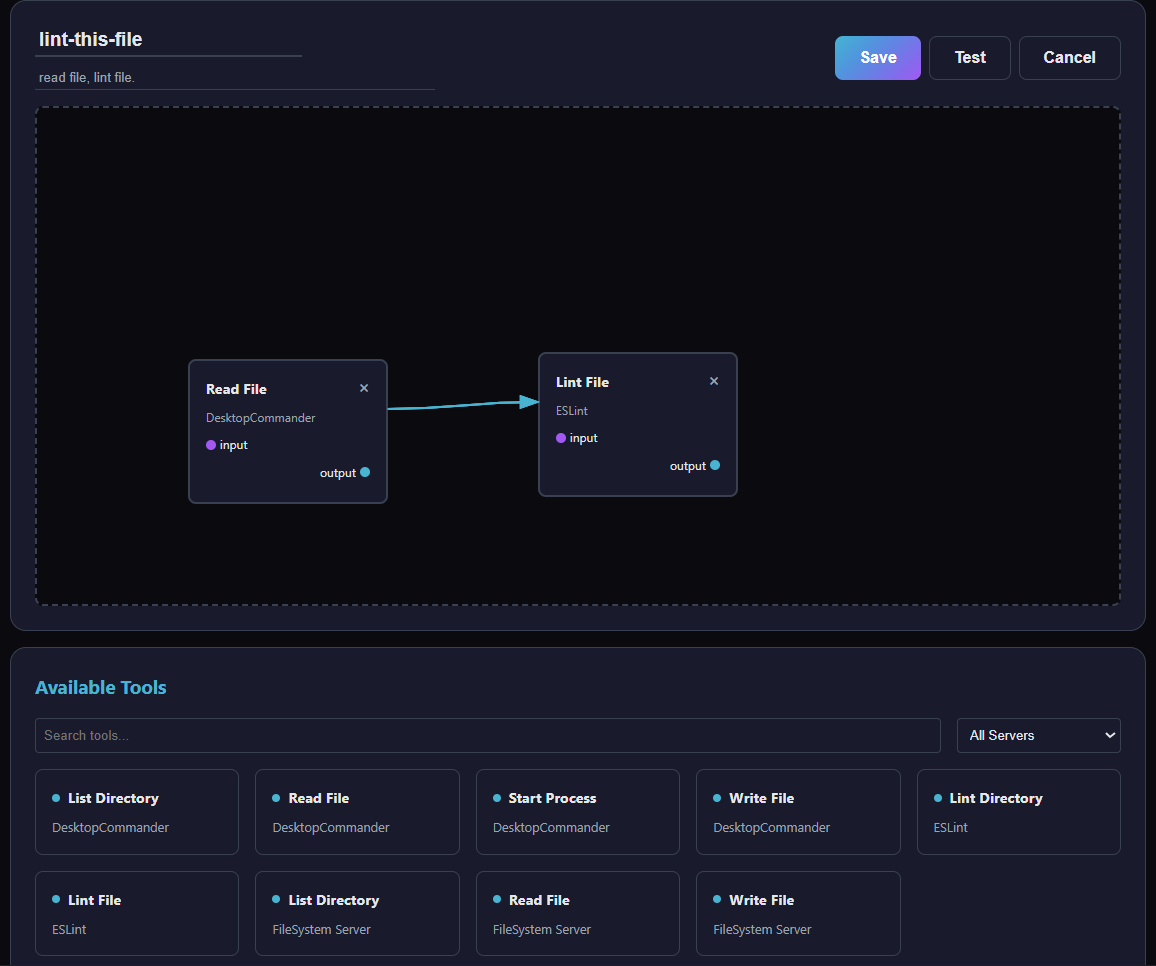Cancel editing the workflow
The image size is (1156, 966).
click(1069, 57)
